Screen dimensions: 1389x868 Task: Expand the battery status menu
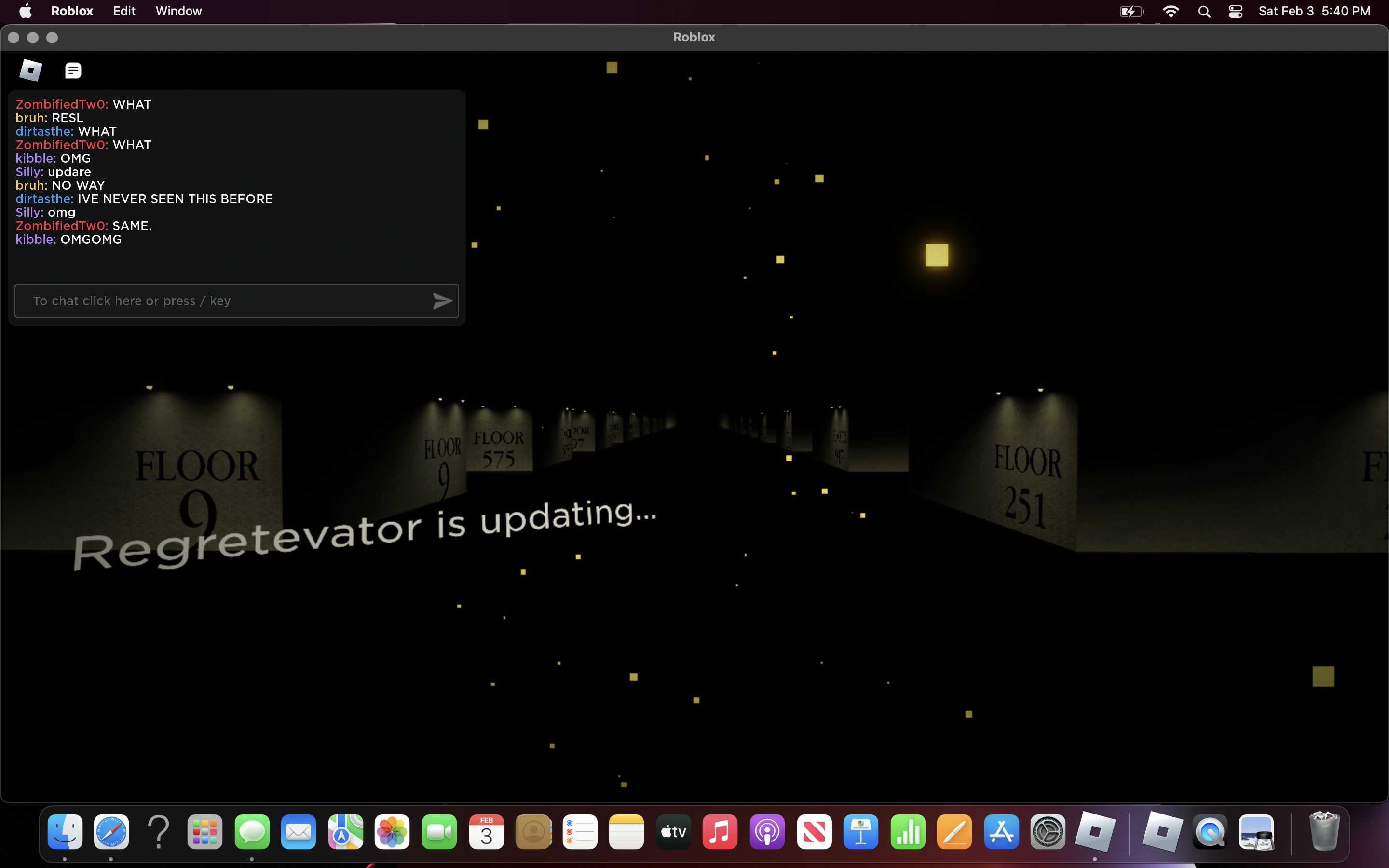tap(1131, 11)
